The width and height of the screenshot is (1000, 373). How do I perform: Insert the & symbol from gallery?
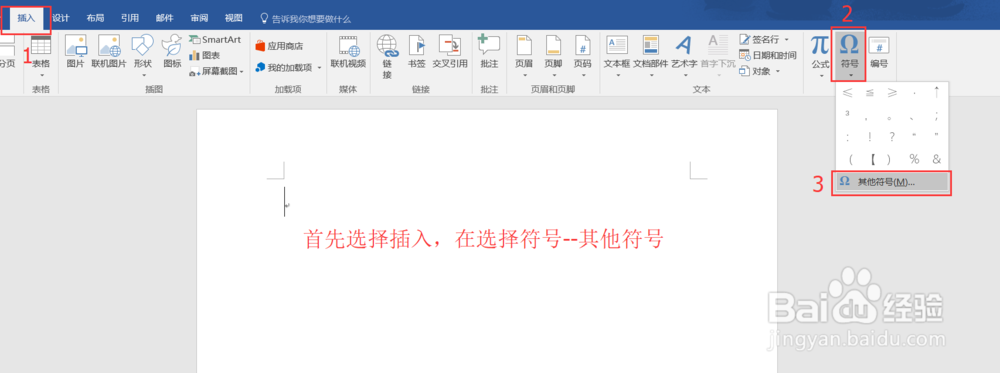936,159
